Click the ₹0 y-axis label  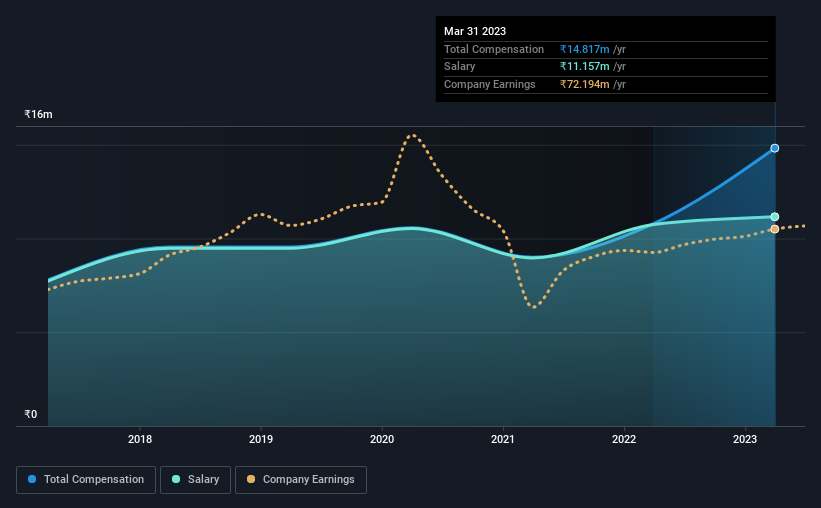pyautogui.click(x=31, y=414)
